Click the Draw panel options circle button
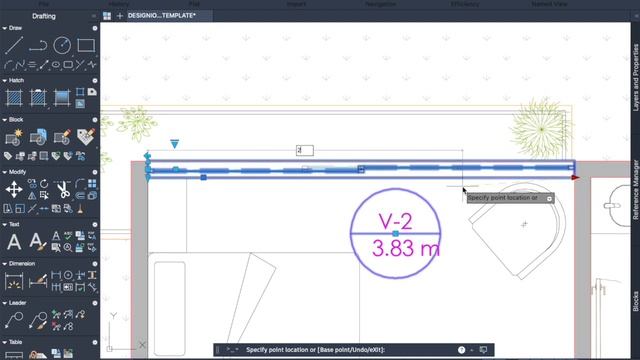The height and width of the screenshot is (360, 640). pyautogui.click(x=95, y=28)
